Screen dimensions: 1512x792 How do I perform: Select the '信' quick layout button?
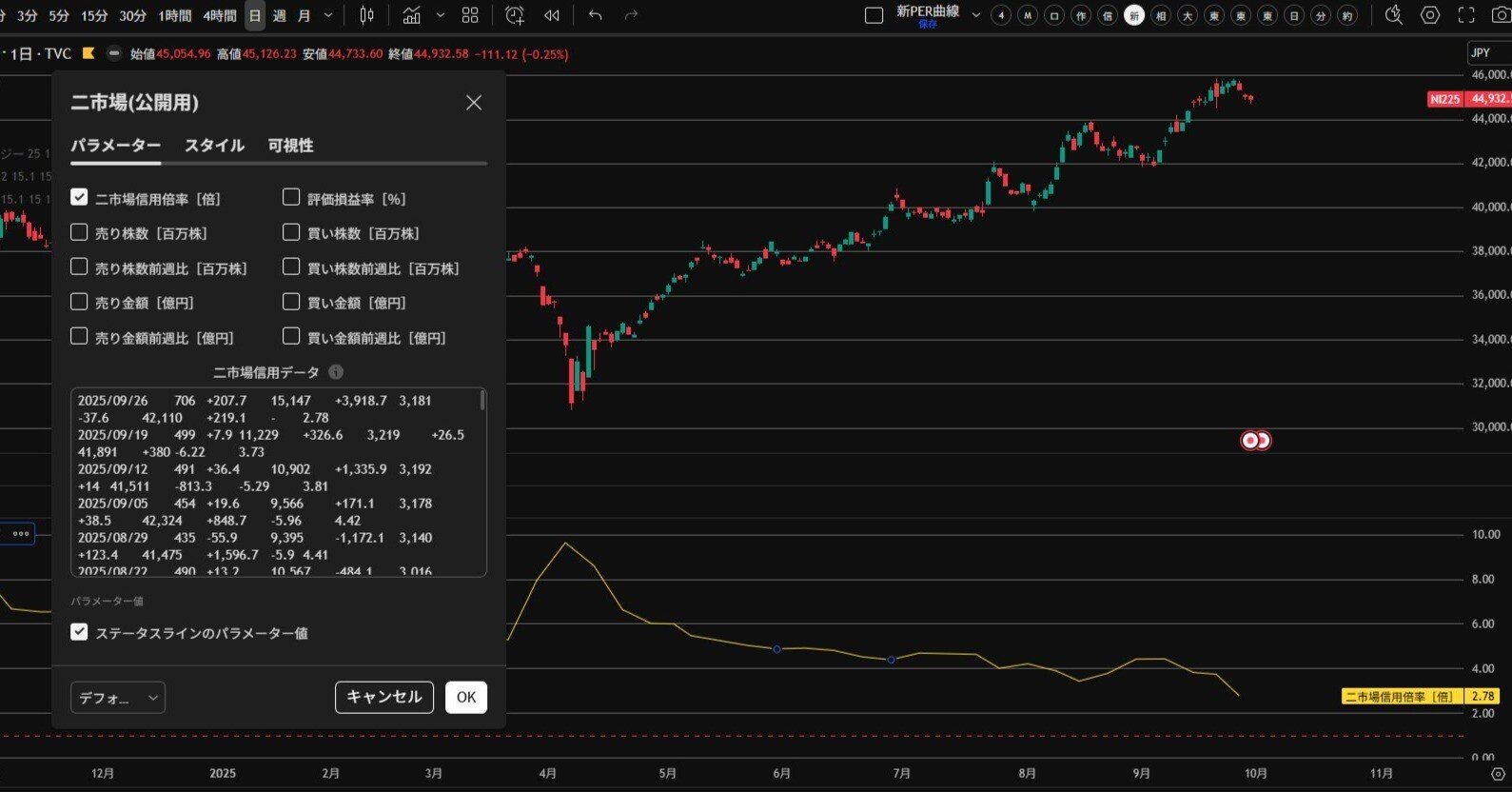1108,15
